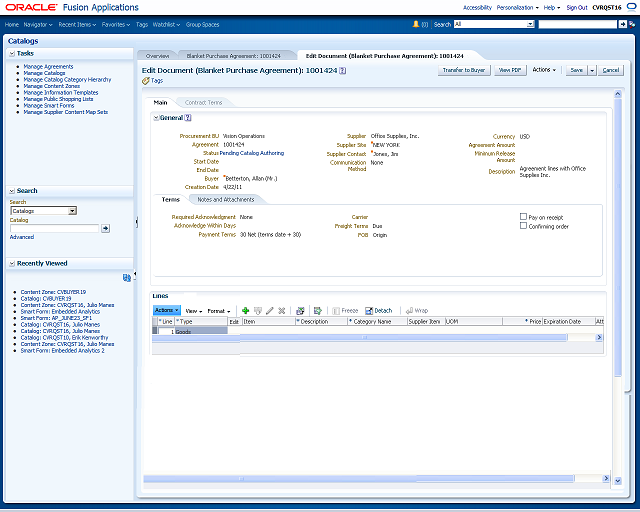640x512 pixels.
Task: Open the Watchlist menu
Action: [166, 24]
